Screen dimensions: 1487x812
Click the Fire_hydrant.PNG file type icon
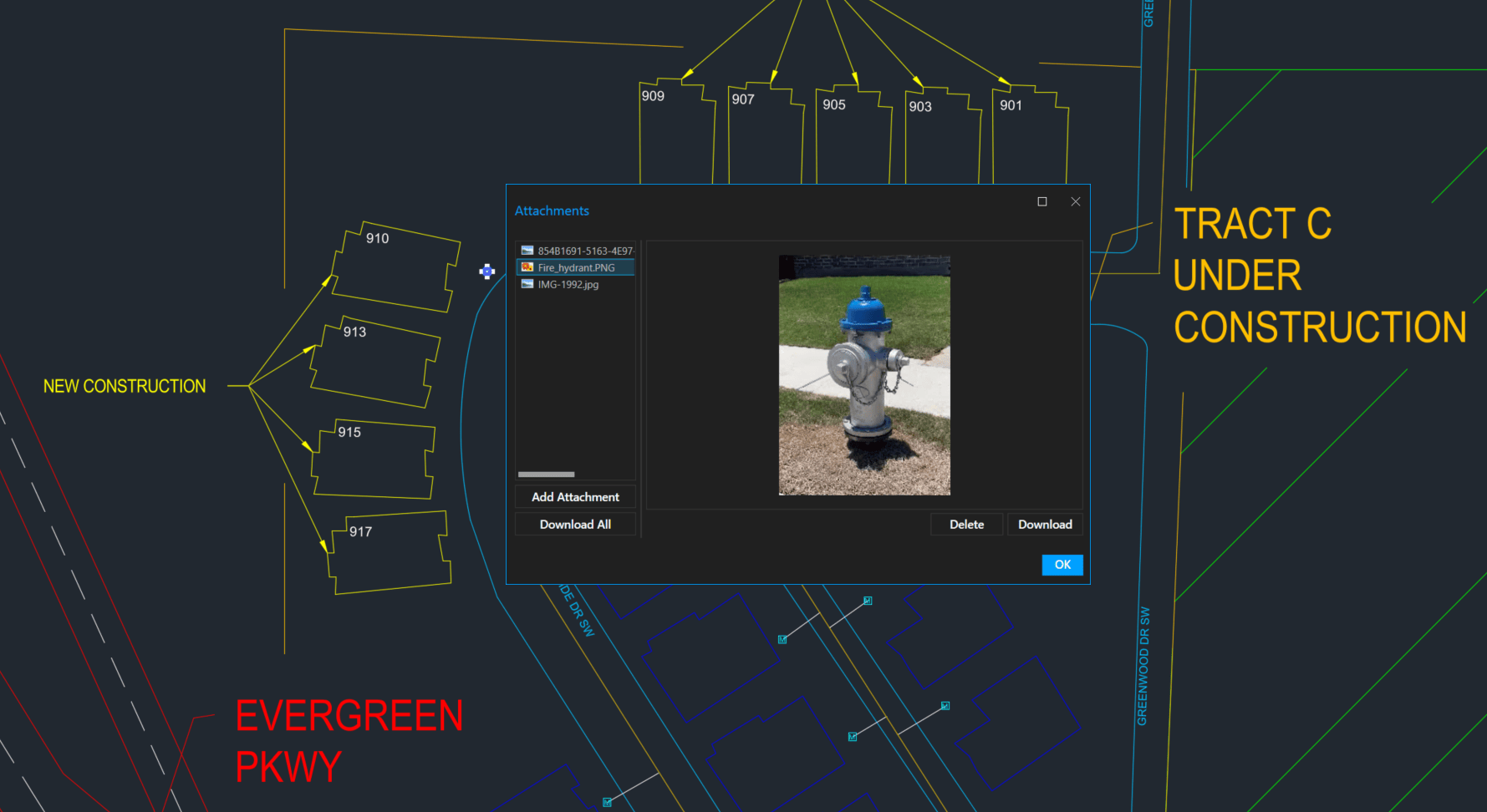(527, 267)
